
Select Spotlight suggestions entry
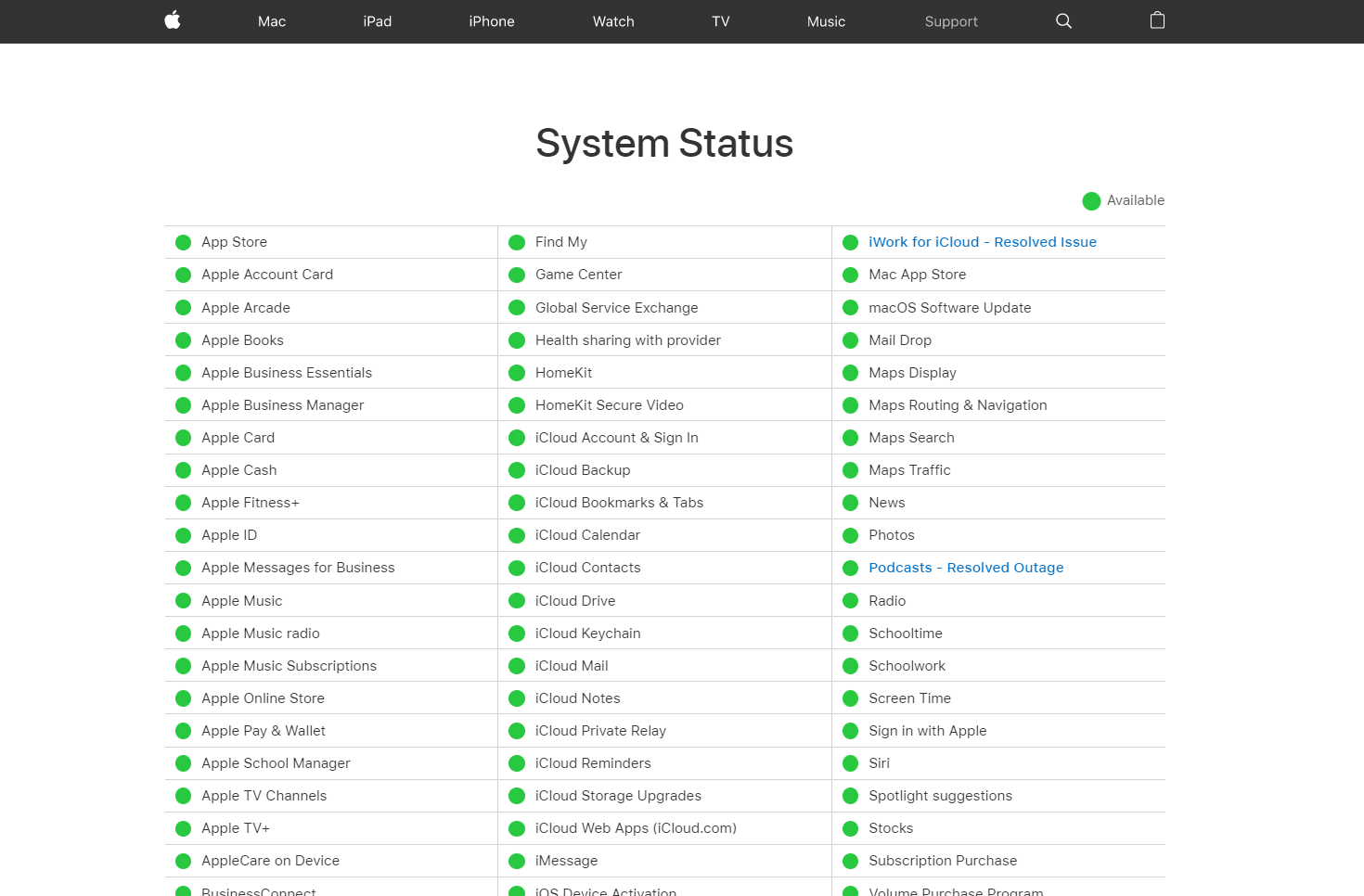(x=941, y=796)
